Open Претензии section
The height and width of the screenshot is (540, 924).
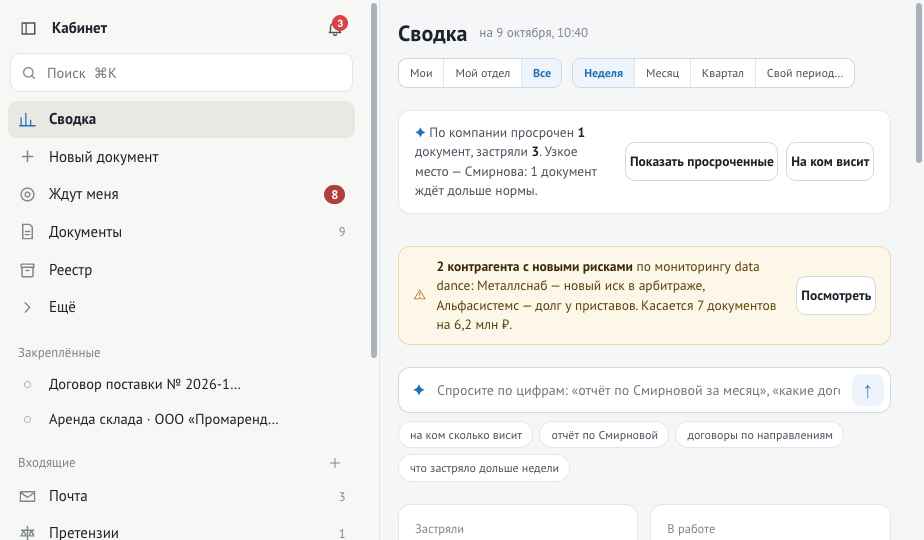[182, 533]
